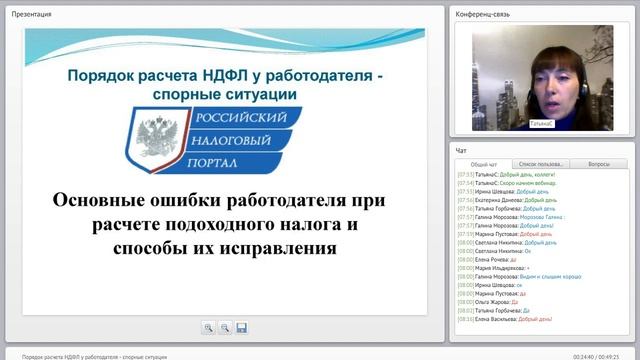The image size is (640, 360).
Task: Select the slide title Порядок расчета НДФЛ у работодателя
Action: coord(225,84)
